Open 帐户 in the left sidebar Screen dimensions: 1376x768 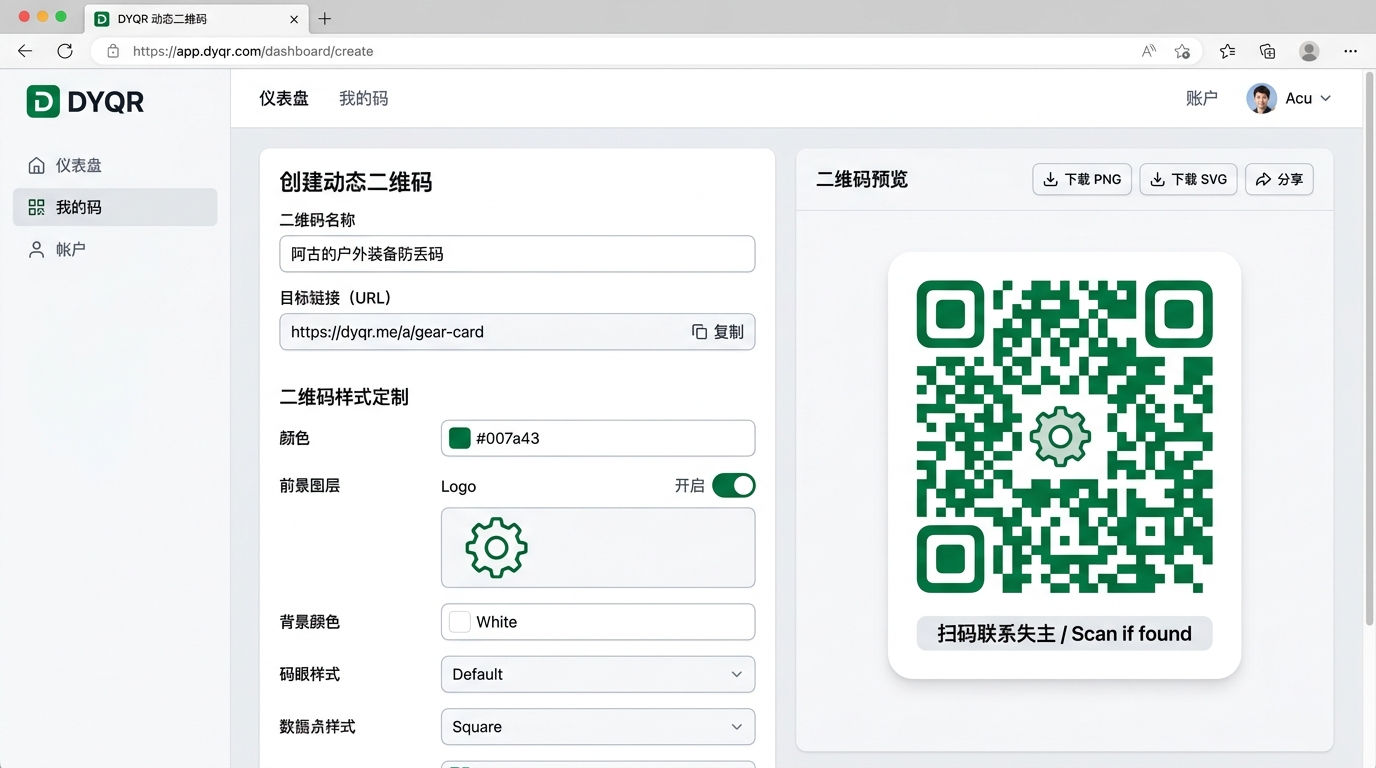[115, 249]
